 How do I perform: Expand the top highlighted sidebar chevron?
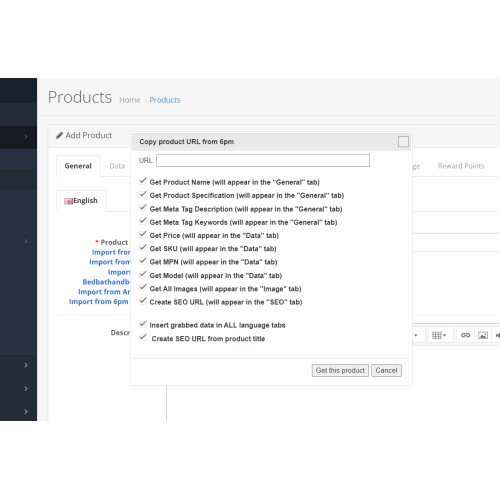pyautogui.click(x=26, y=136)
